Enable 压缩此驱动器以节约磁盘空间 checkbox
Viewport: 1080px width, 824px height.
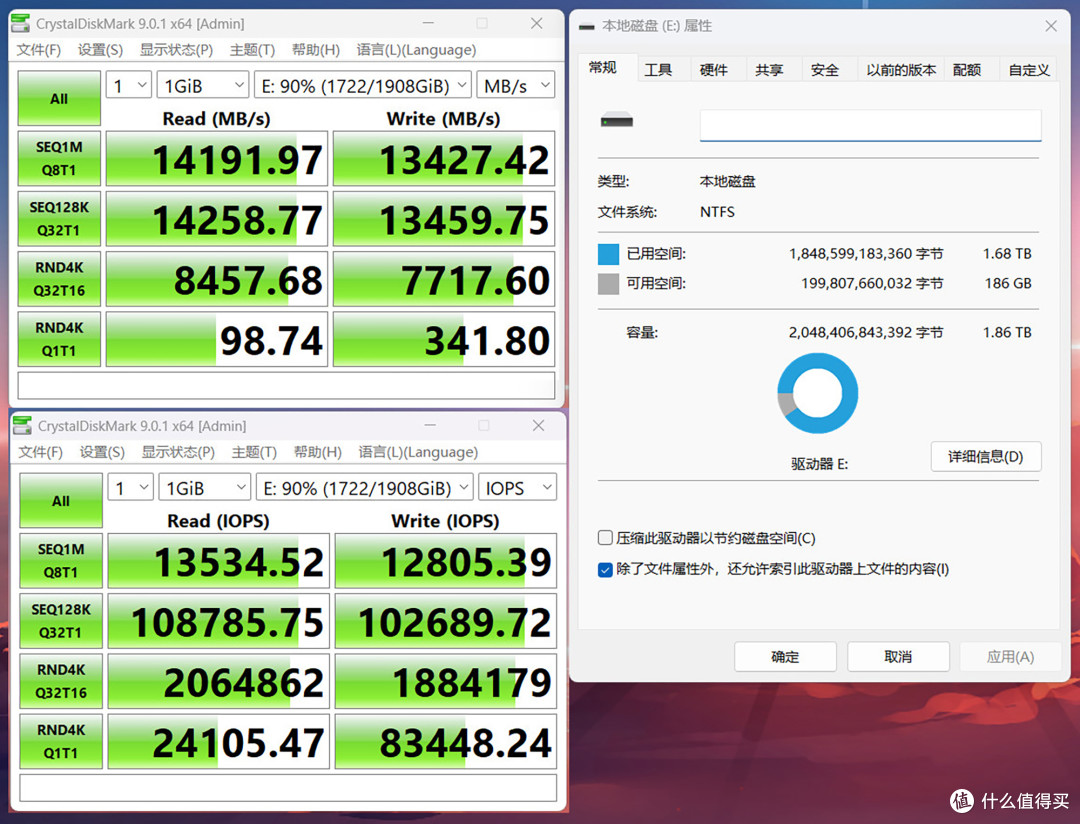(605, 538)
